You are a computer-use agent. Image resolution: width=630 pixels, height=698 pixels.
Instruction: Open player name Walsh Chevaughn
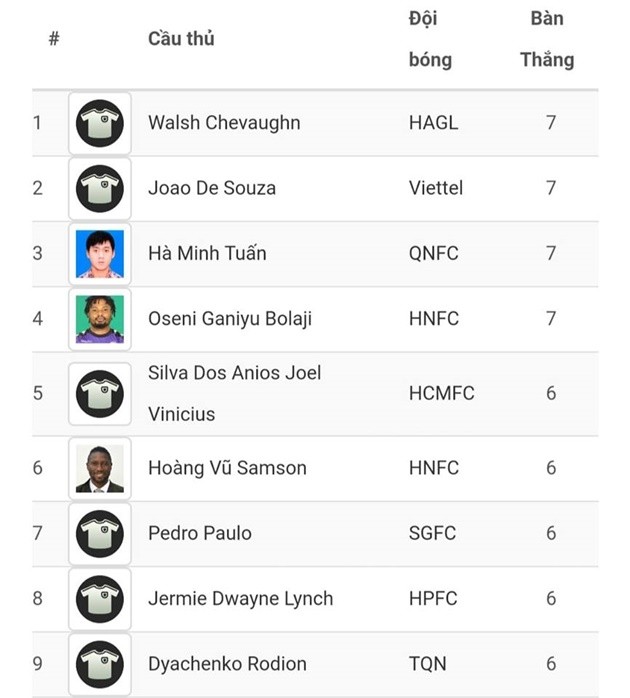(x=224, y=123)
